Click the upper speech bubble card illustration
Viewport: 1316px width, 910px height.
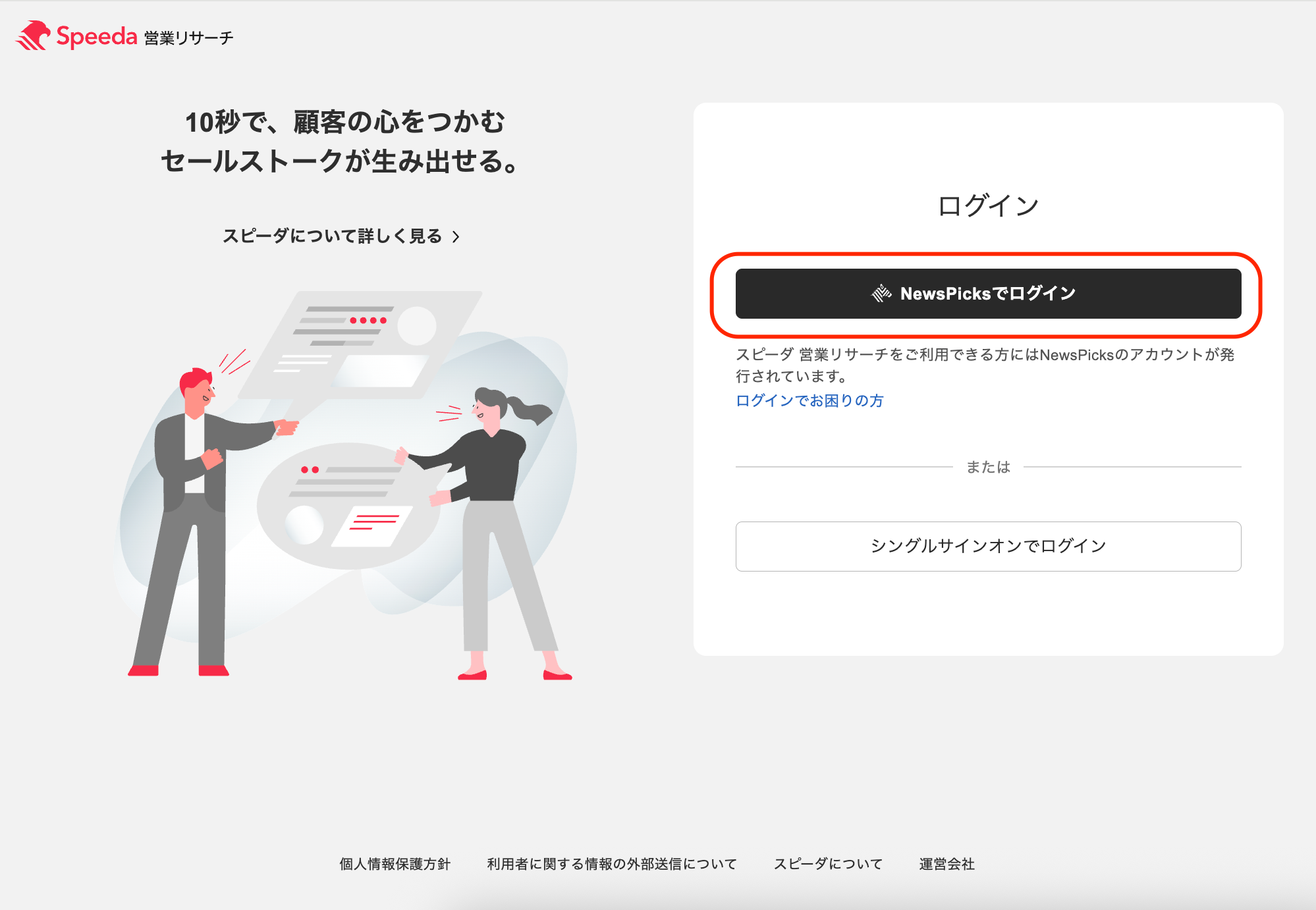click(362, 346)
